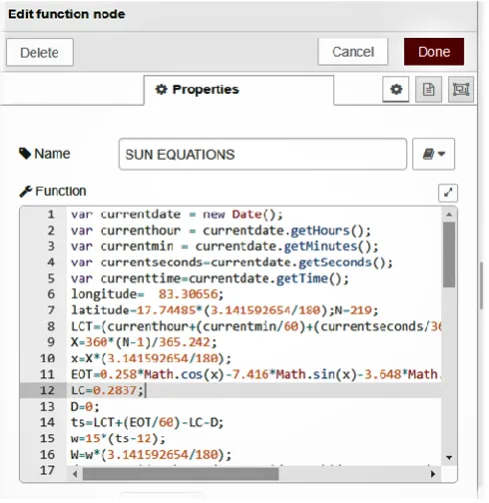Open the library book dropdown next to Name

click(433, 154)
